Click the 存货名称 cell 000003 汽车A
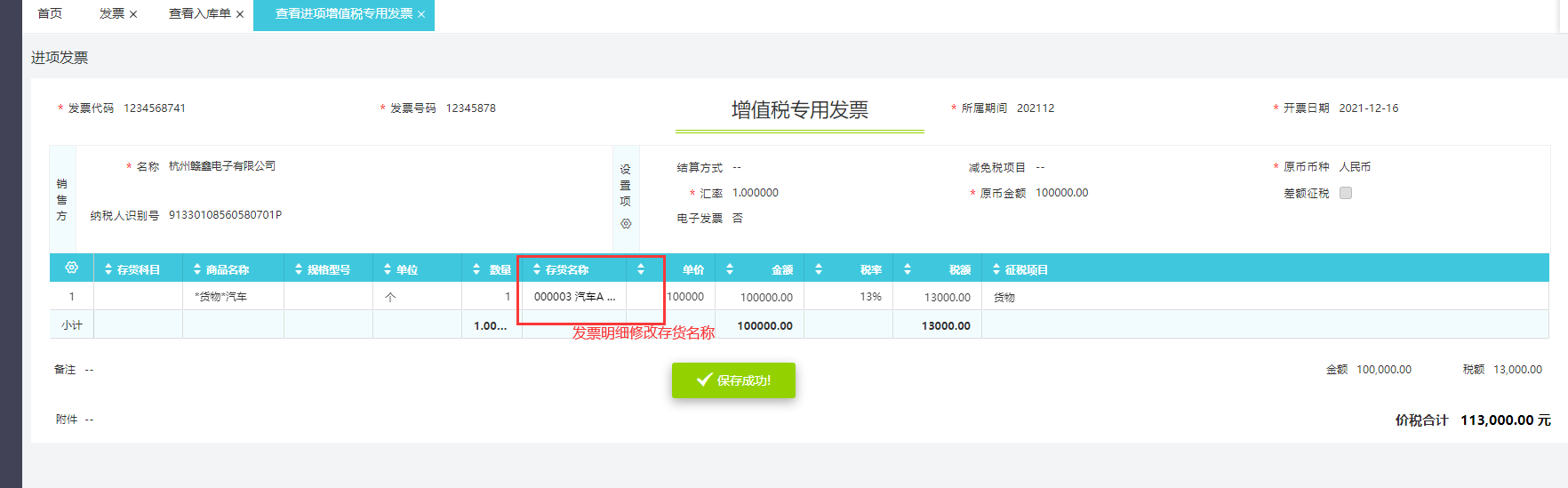The image size is (1568, 488). click(x=574, y=297)
